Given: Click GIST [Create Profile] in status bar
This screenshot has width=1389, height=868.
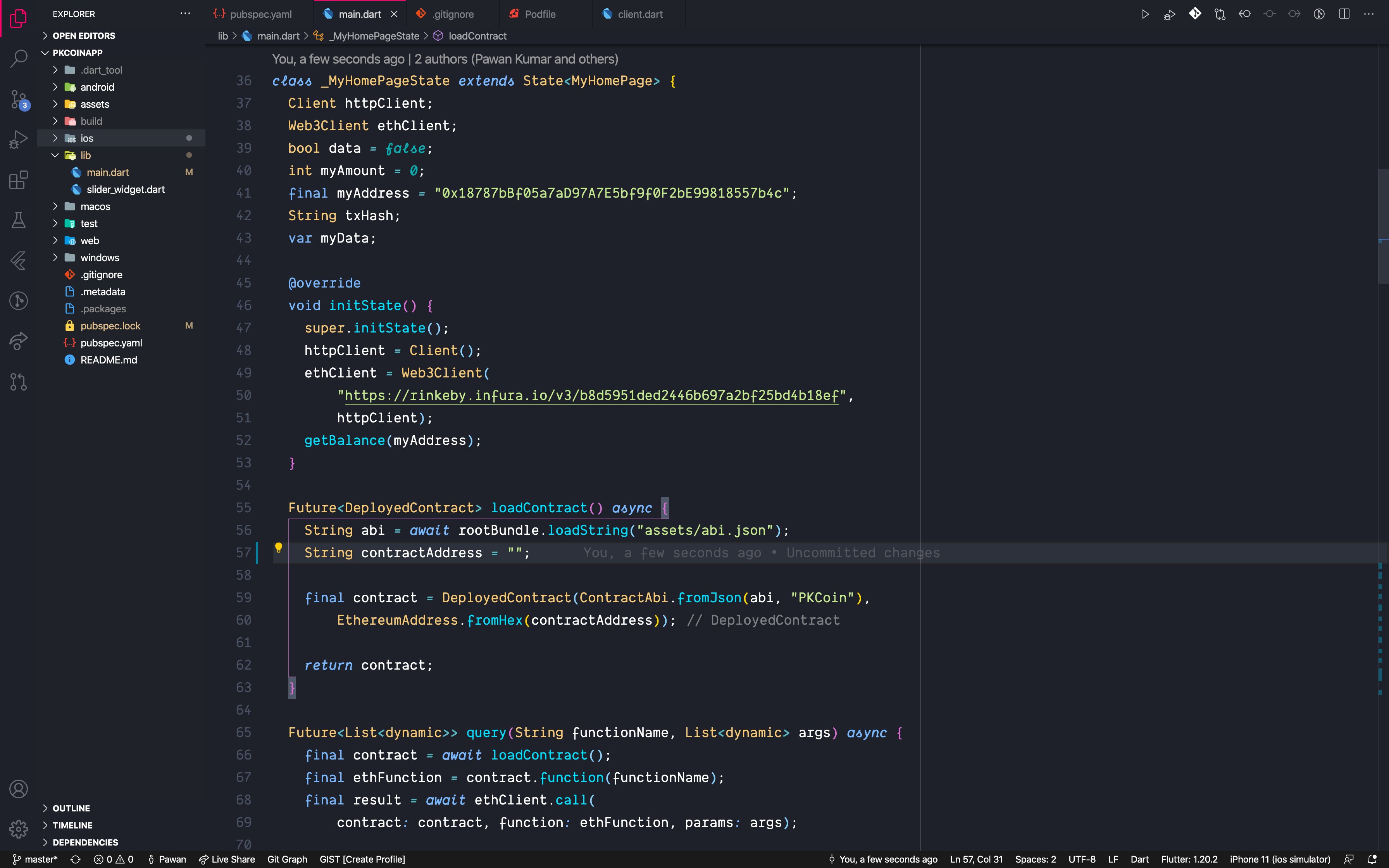Looking at the screenshot, I should tap(362, 859).
